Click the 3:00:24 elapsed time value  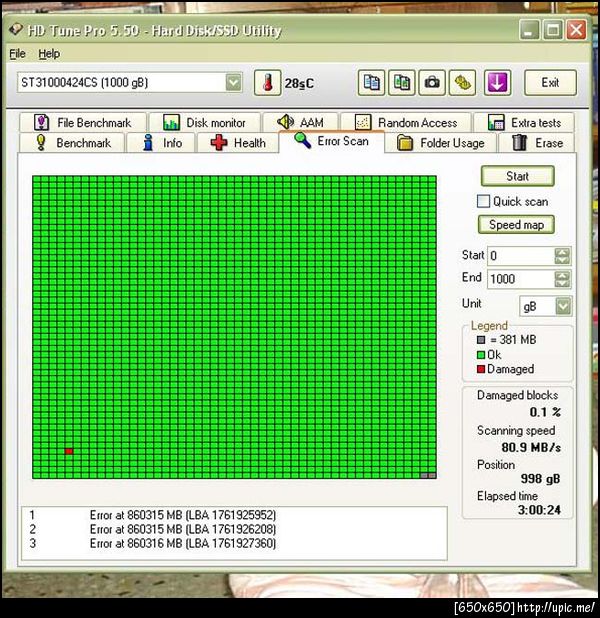coord(539,510)
